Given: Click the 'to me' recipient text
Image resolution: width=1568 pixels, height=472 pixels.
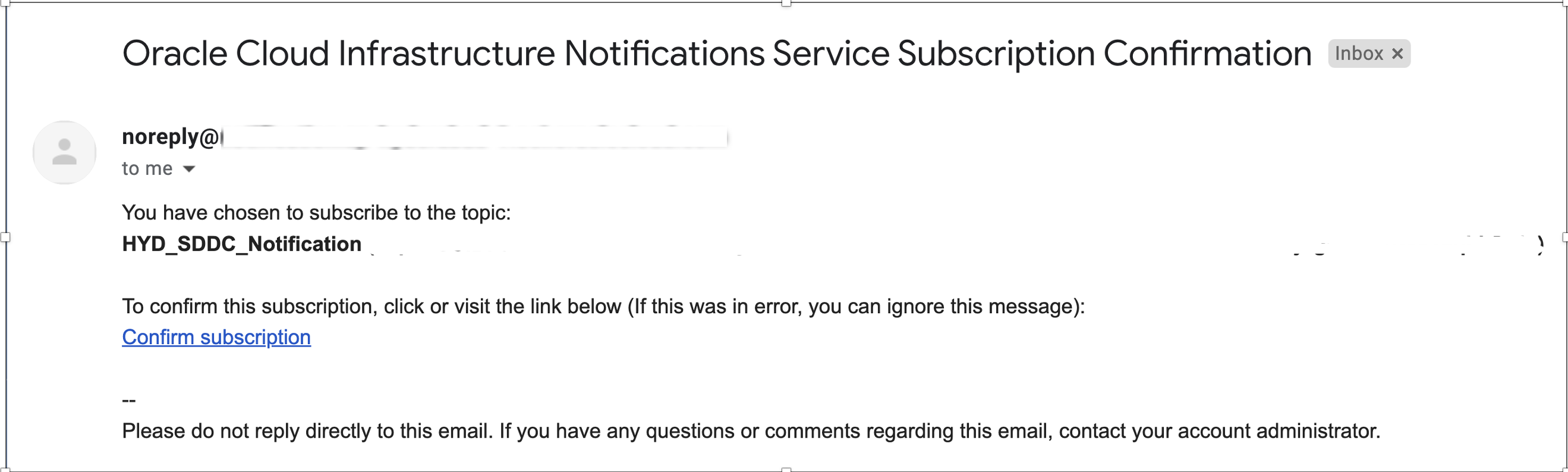Looking at the screenshot, I should (x=147, y=169).
